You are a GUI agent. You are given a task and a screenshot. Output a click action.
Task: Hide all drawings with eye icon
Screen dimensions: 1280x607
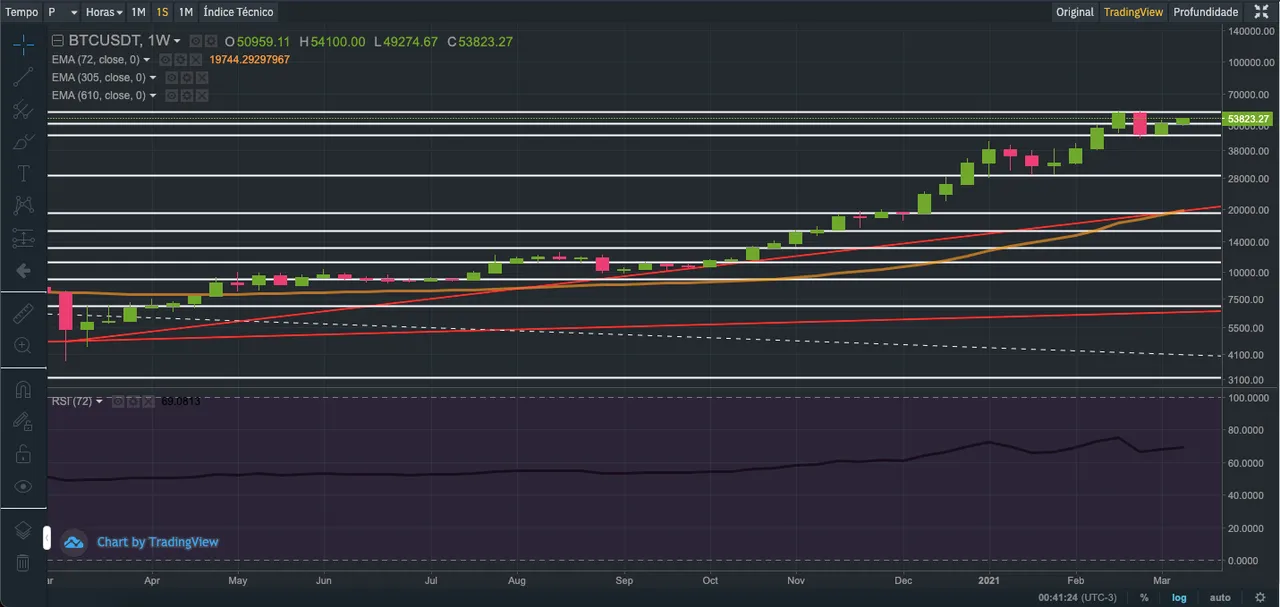pyautogui.click(x=23, y=487)
